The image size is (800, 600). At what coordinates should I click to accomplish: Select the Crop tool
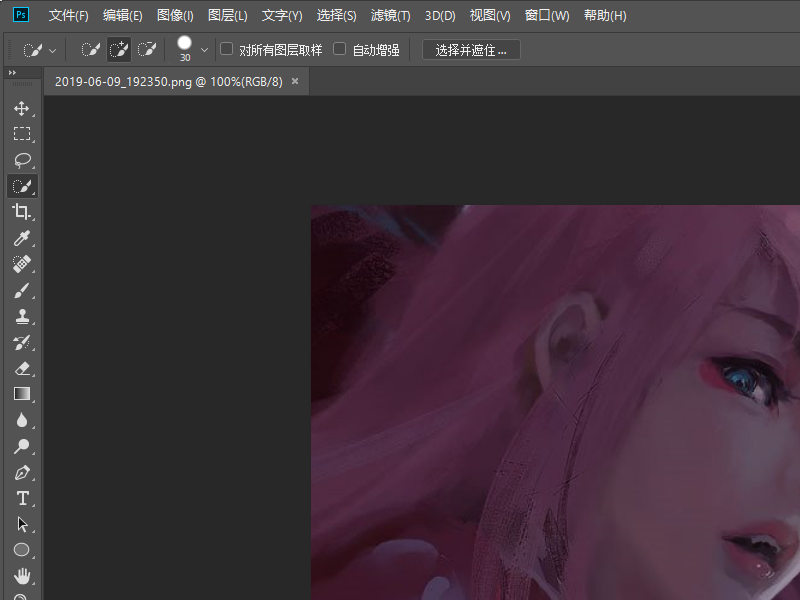[21, 212]
